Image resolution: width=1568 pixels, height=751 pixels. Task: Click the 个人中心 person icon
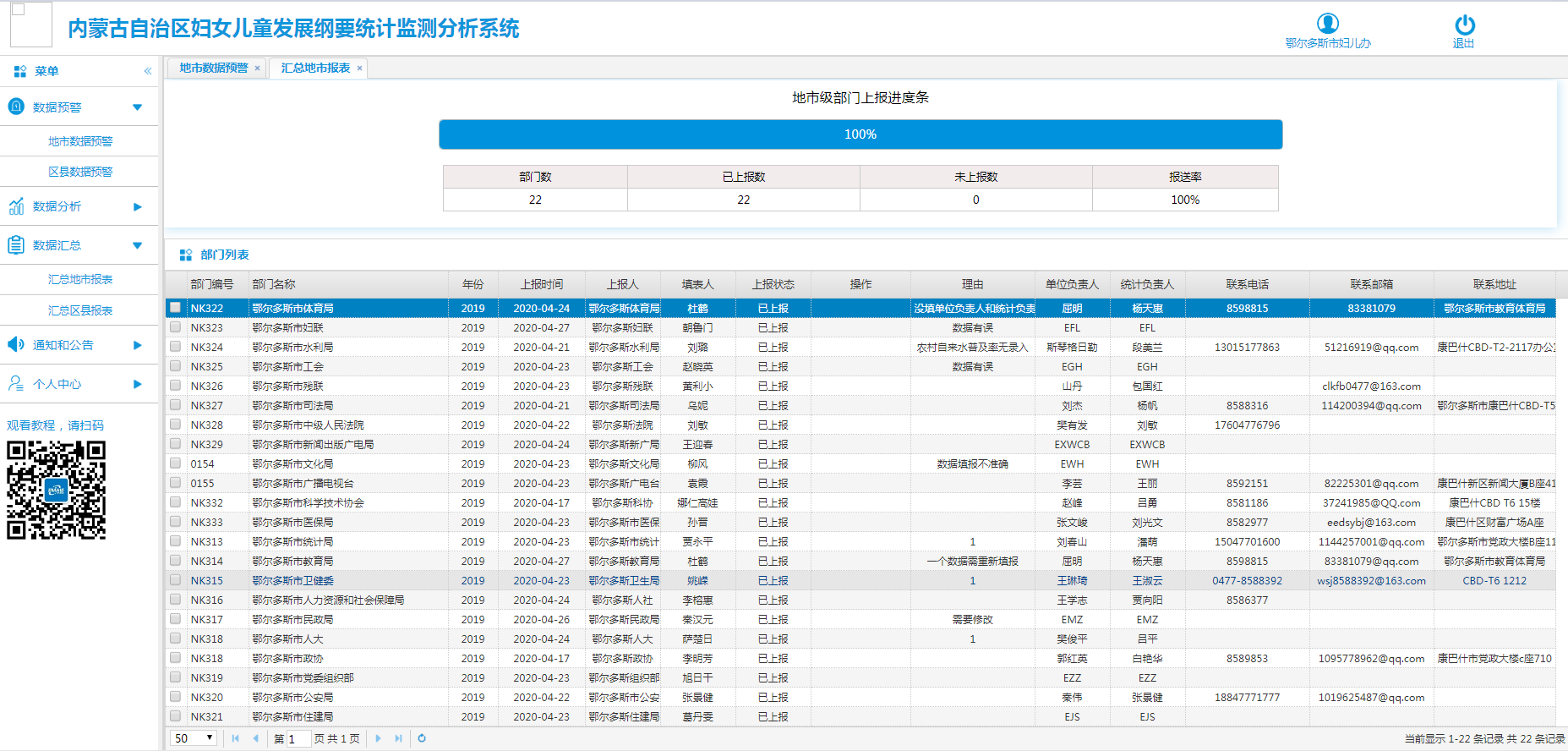tap(16, 383)
